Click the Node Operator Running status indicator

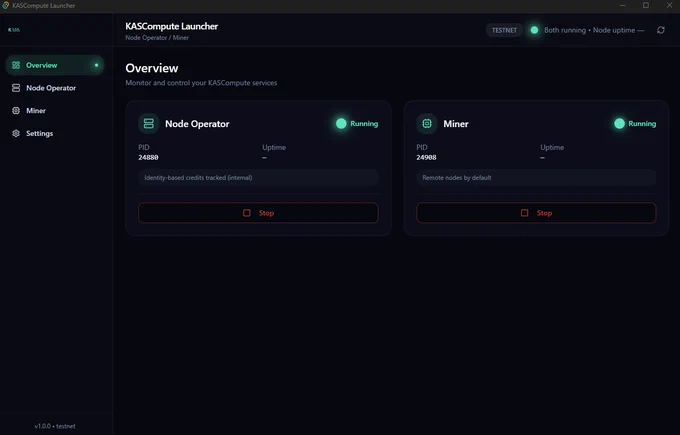tap(357, 124)
